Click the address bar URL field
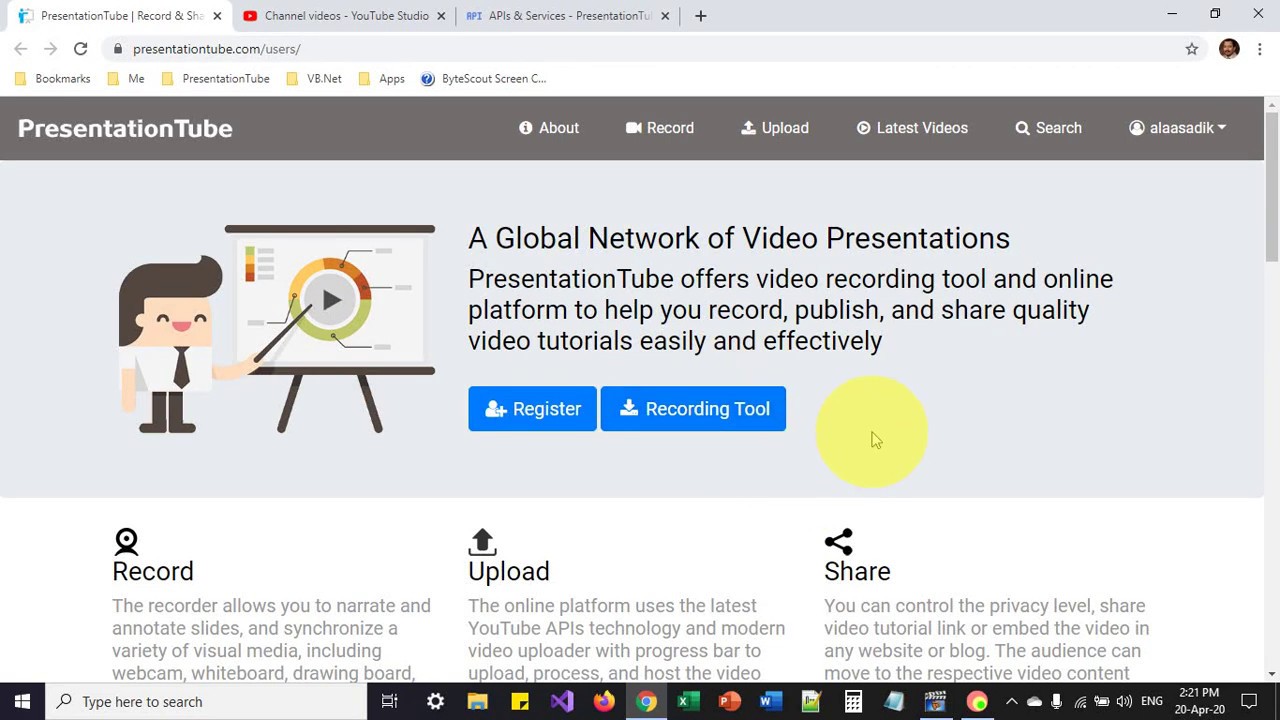The width and height of the screenshot is (1280, 720). [640, 49]
